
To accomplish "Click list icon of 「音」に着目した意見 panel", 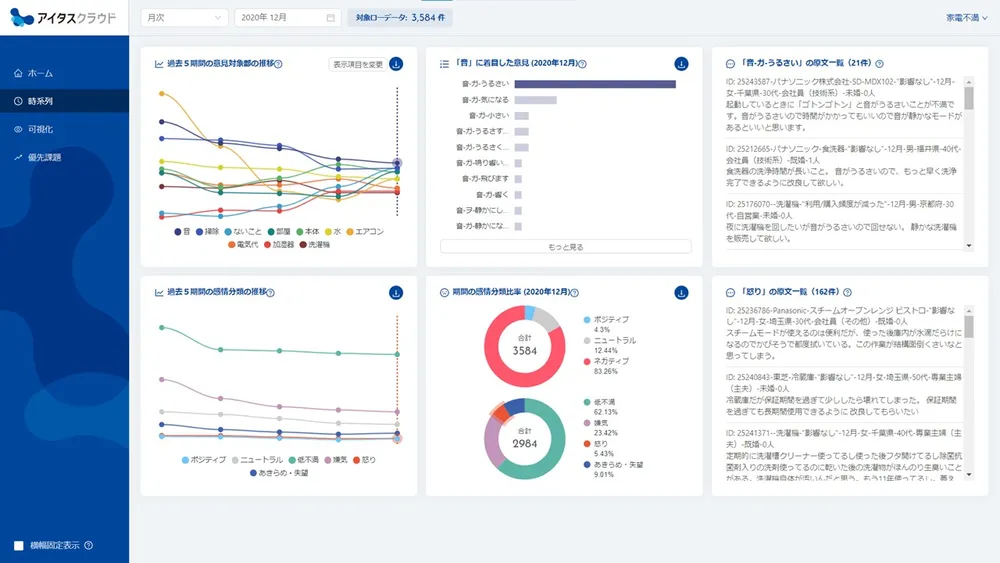I will [445, 64].
